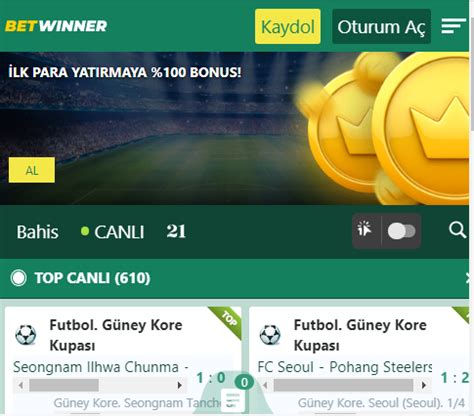Expand the TOP CANLI section arrow

[x=467, y=278]
